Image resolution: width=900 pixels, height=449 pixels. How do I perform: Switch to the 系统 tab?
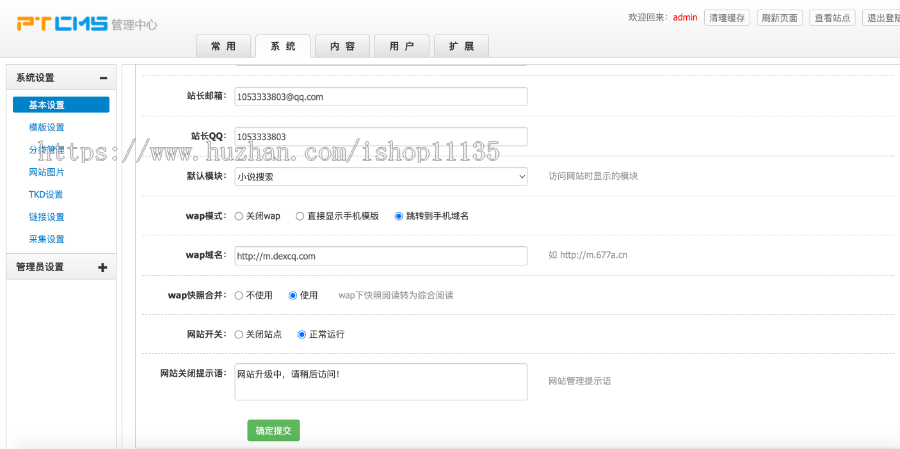(x=283, y=47)
